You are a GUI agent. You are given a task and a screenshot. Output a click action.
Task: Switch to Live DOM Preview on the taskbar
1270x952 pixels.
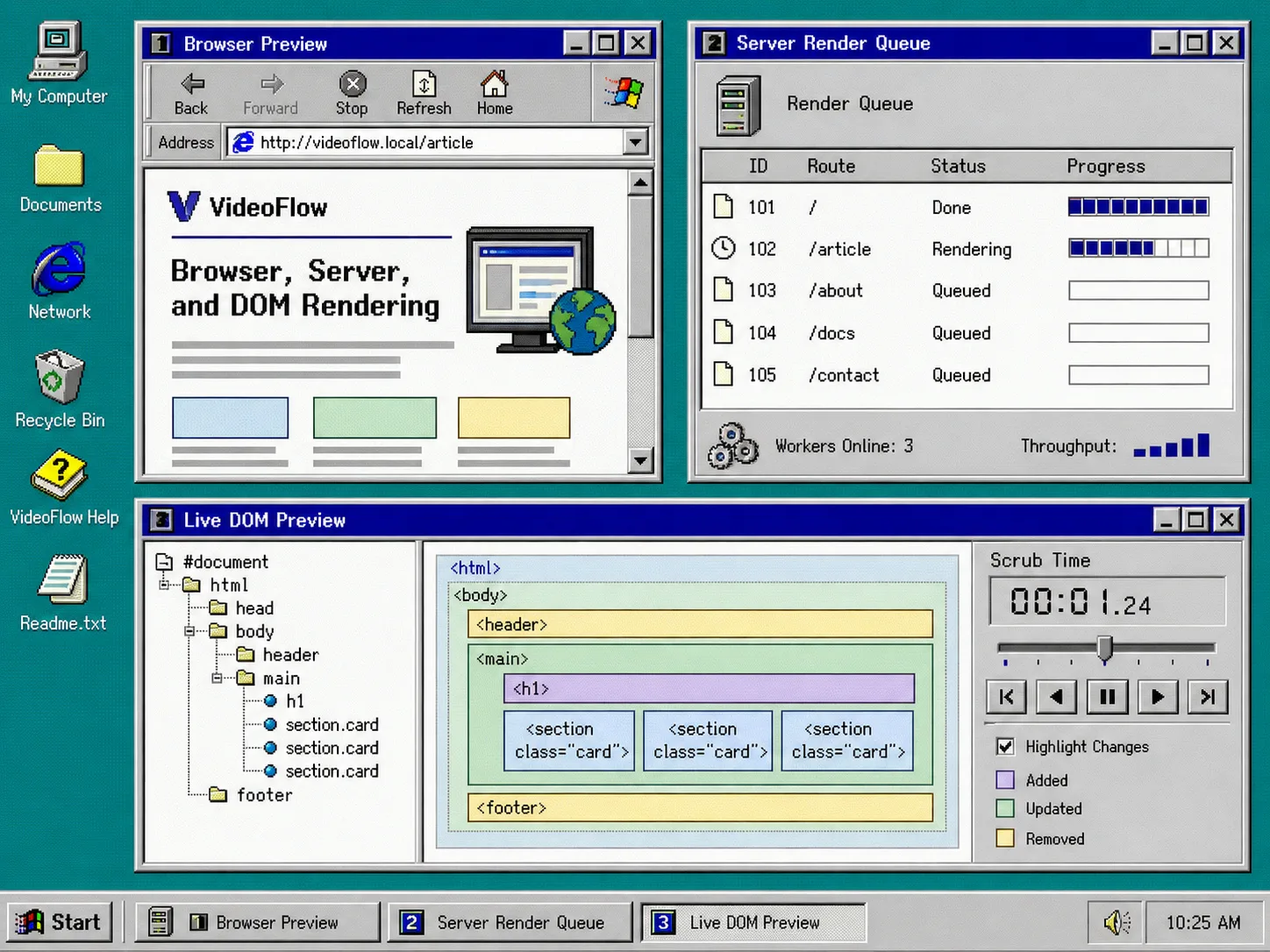[753, 922]
